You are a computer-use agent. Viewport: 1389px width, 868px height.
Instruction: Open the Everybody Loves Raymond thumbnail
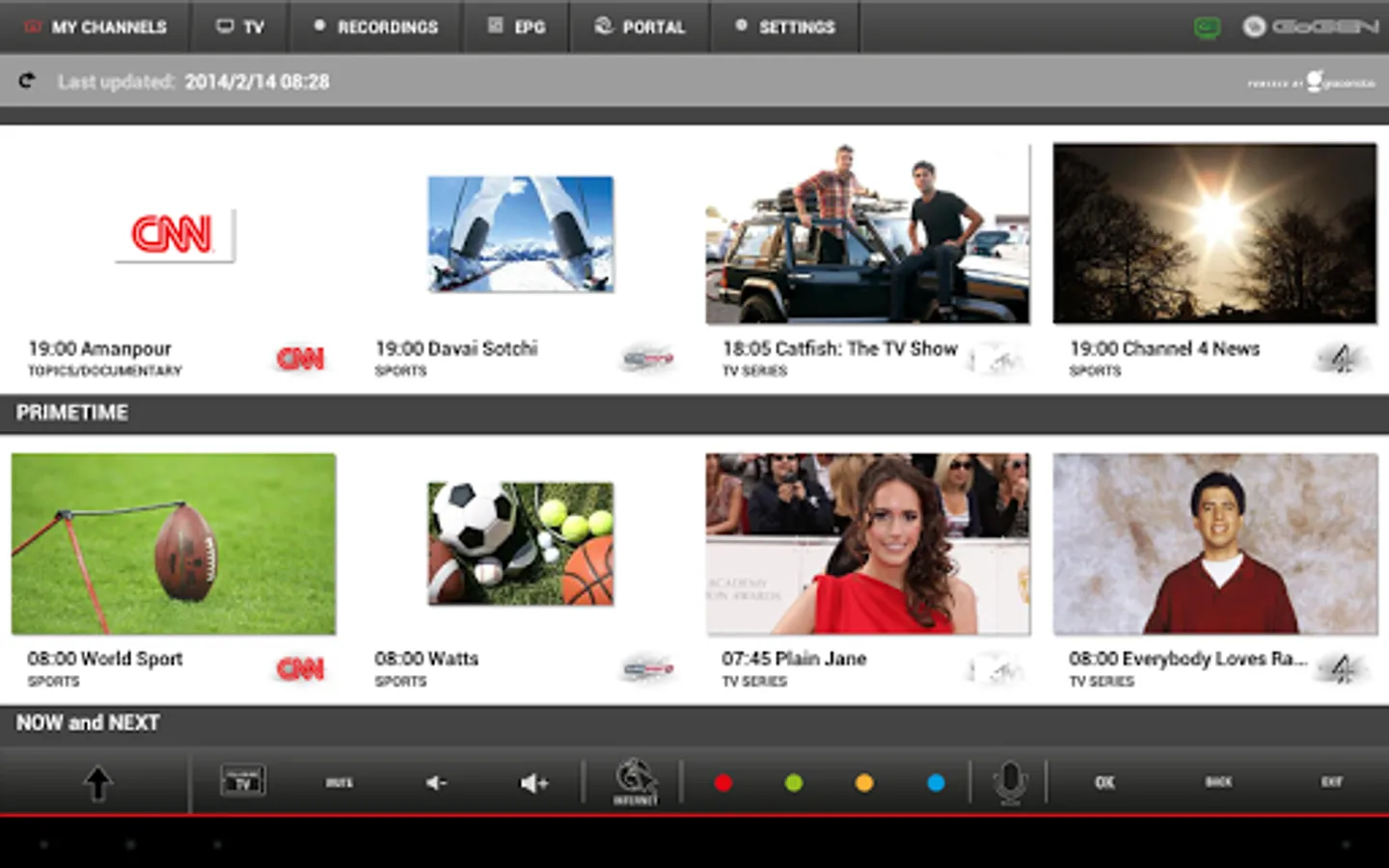coord(1214,544)
